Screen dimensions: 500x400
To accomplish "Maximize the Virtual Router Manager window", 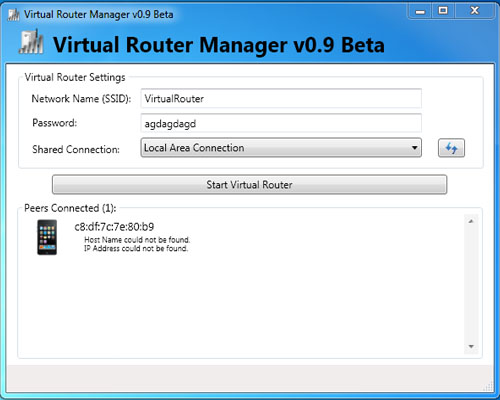I will [x=443, y=11].
